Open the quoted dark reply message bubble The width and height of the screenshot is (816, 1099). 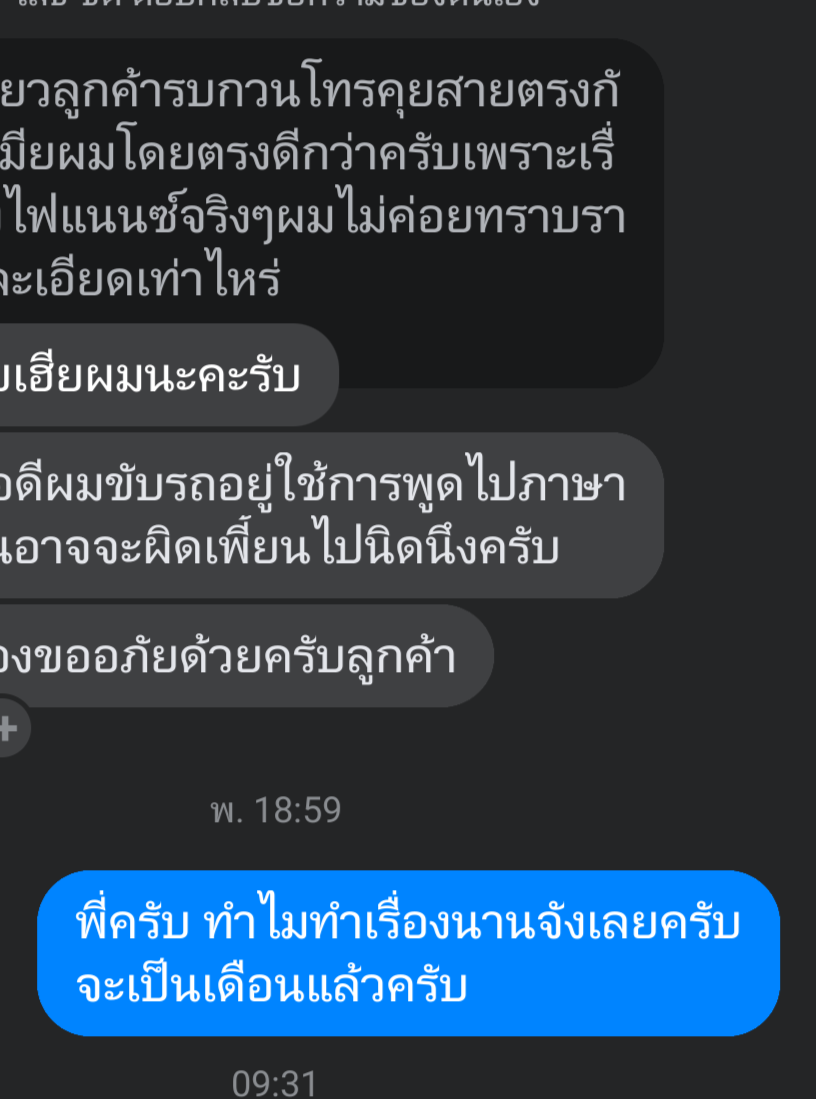[332, 212]
